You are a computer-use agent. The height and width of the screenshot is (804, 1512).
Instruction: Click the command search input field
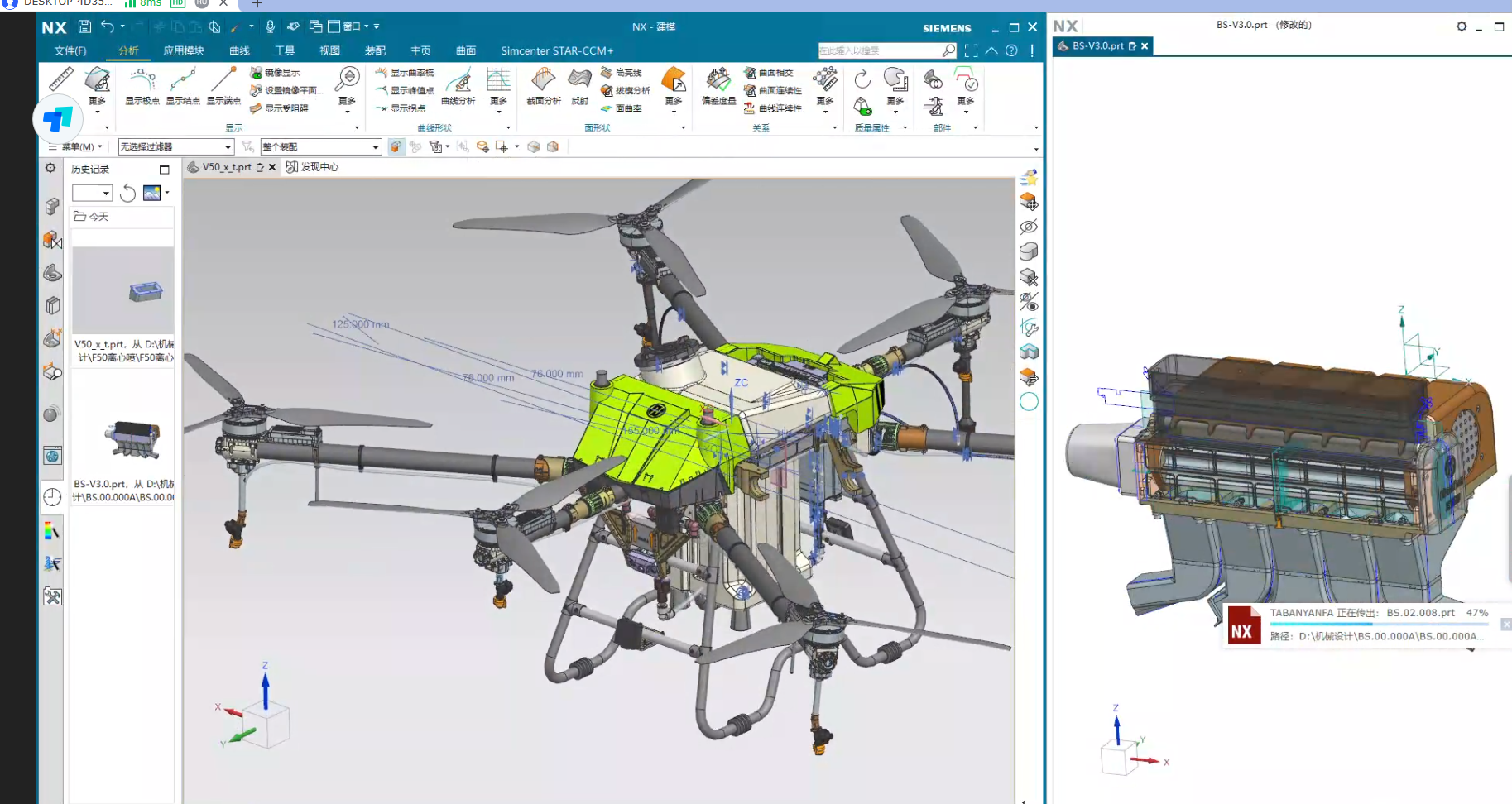pyautogui.click(x=879, y=50)
